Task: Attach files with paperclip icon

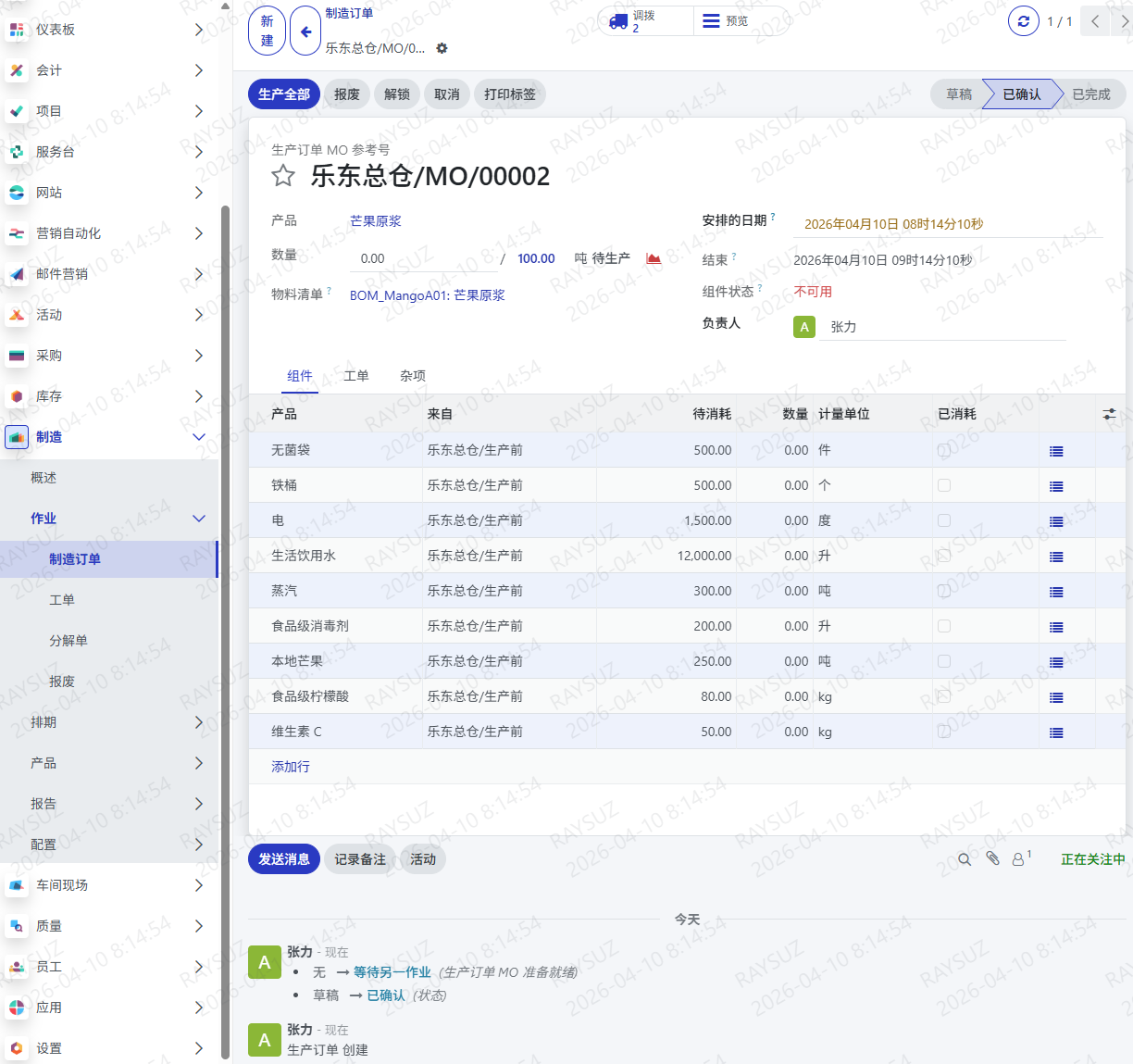Action: (992, 858)
